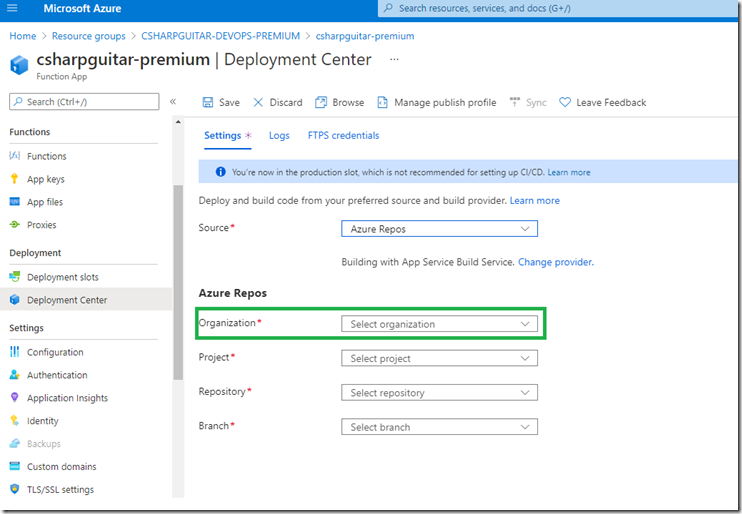Click the Backups cloud icon
Screen dimensions: 742x514
pyautogui.click(x=15, y=443)
